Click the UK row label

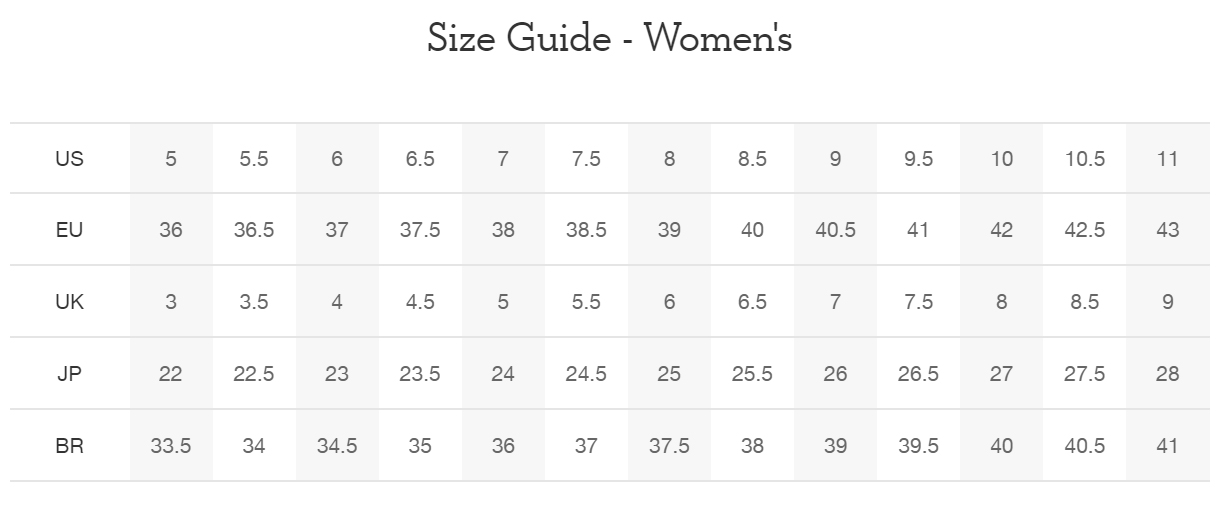(x=70, y=302)
